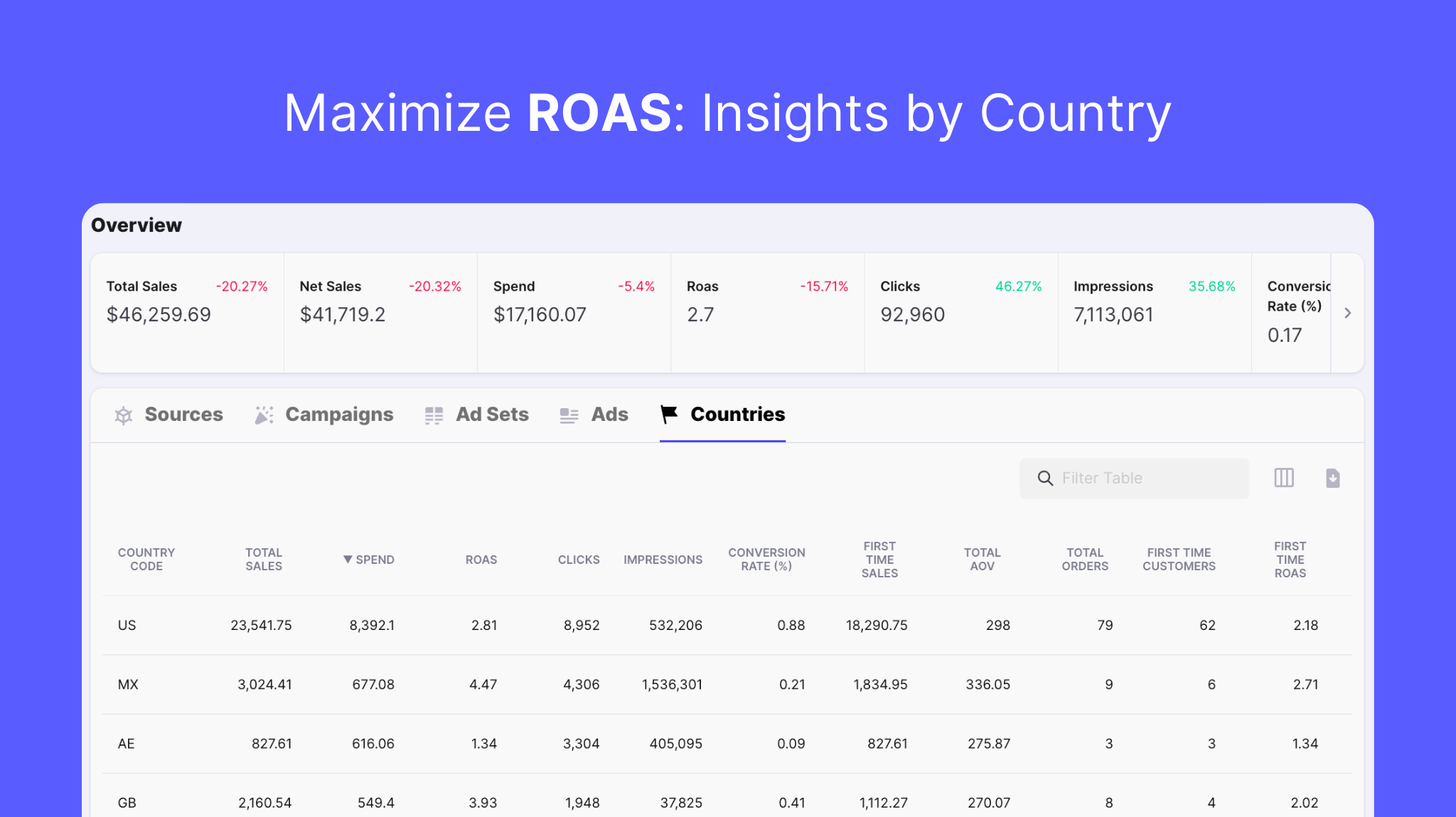
Task: Switch to the Campaigns tab
Action: [x=338, y=415]
